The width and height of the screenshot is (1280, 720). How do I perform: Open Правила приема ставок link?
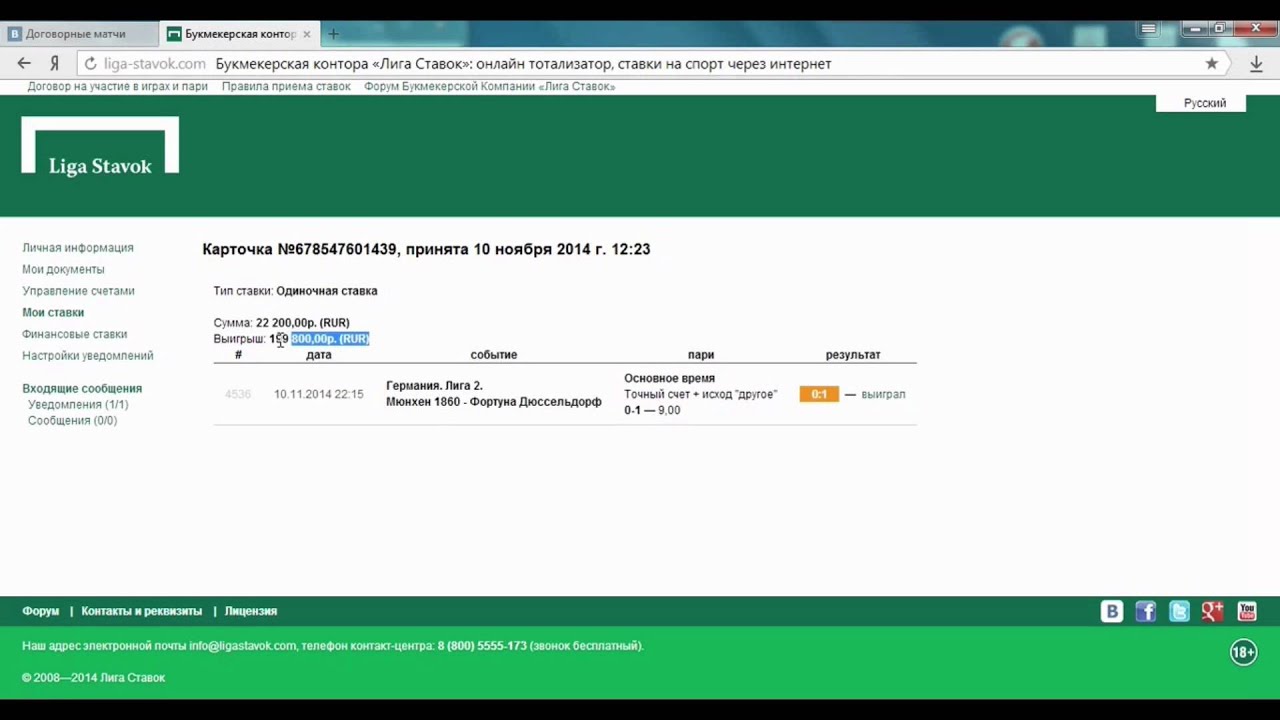(x=286, y=86)
